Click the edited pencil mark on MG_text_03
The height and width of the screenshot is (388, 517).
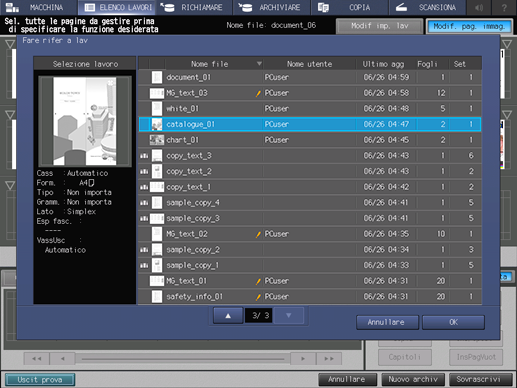[x=258, y=93]
